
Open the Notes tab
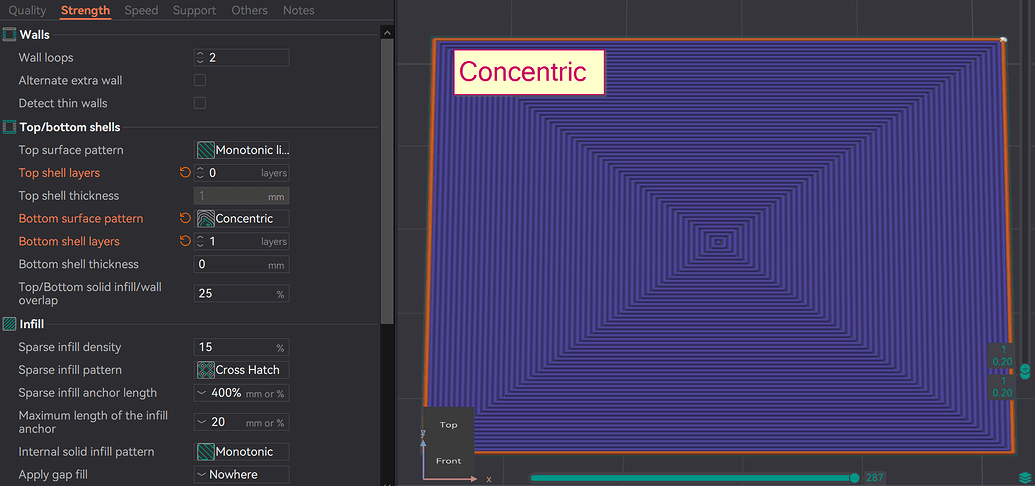pos(298,11)
